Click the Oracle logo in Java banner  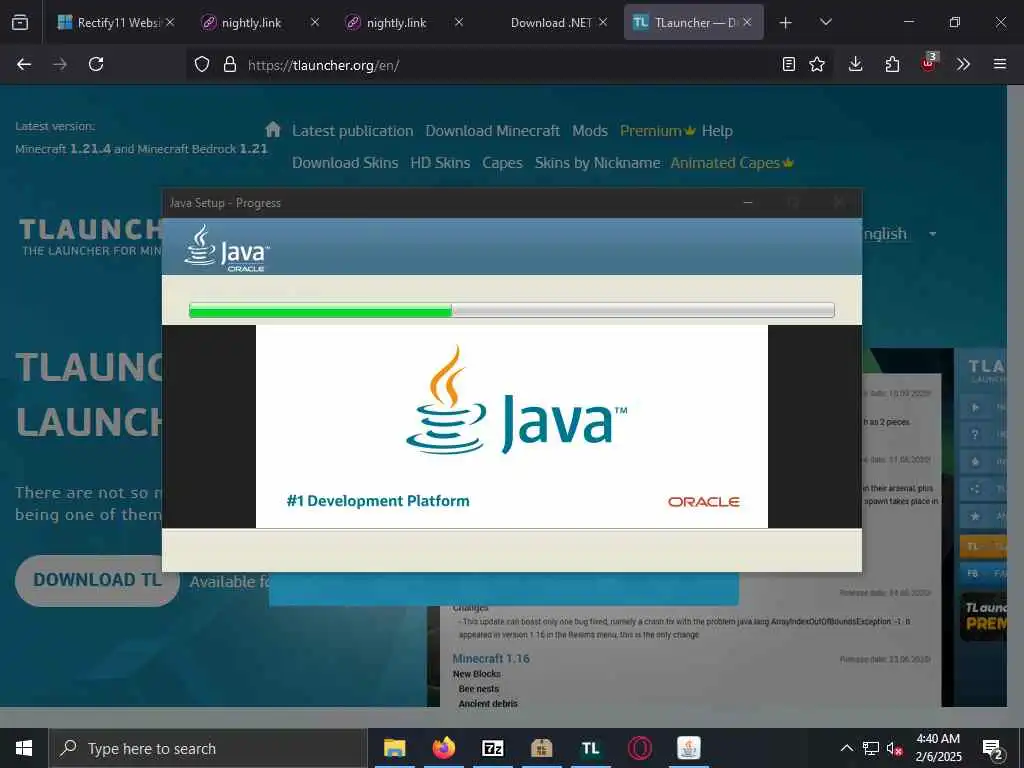(x=703, y=502)
